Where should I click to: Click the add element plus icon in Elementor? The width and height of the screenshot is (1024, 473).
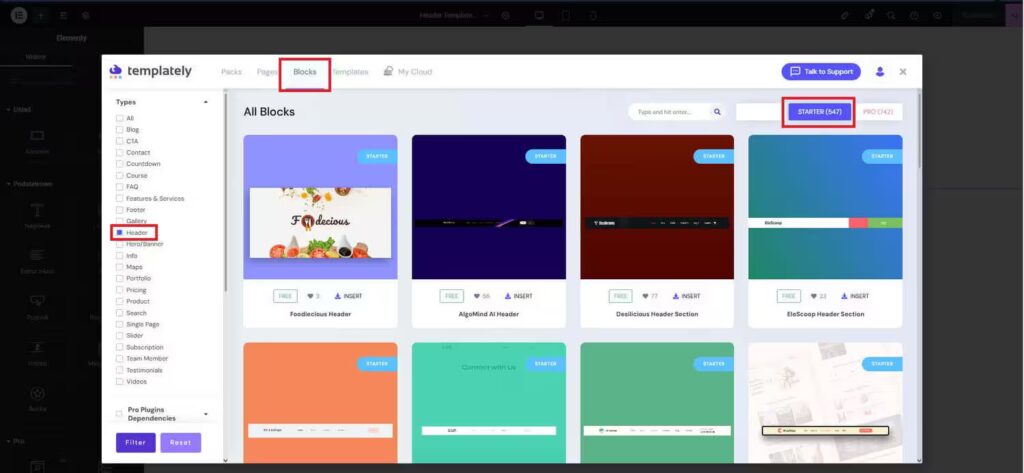click(40, 15)
